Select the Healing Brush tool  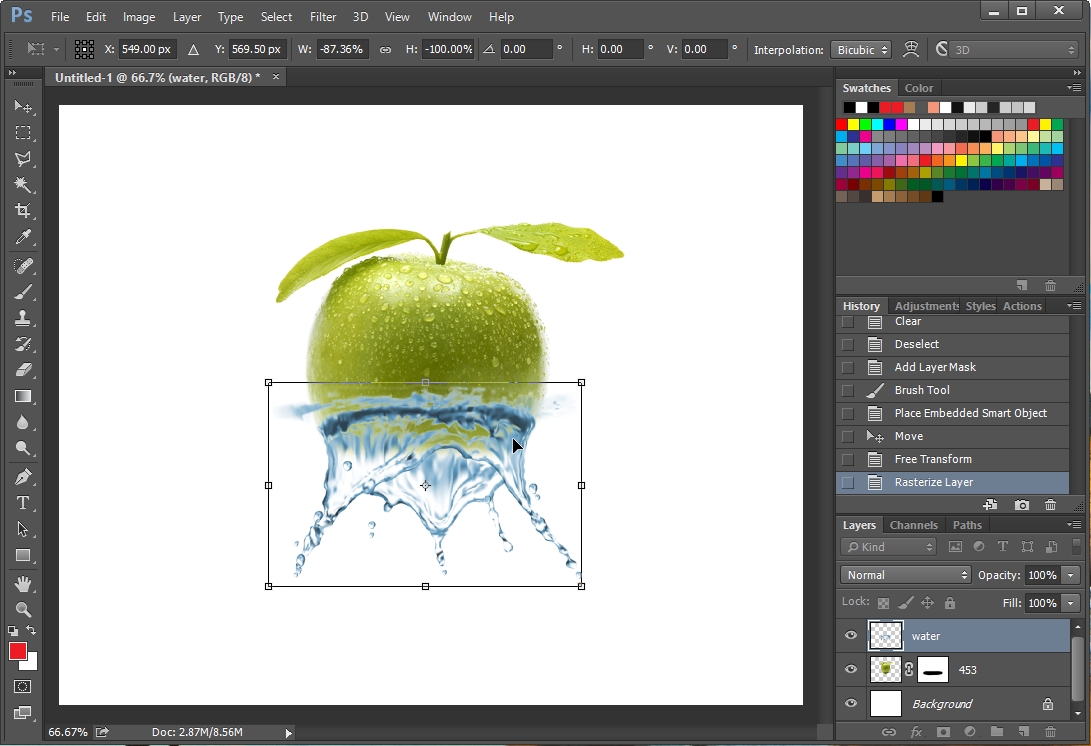[x=23, y=266]
